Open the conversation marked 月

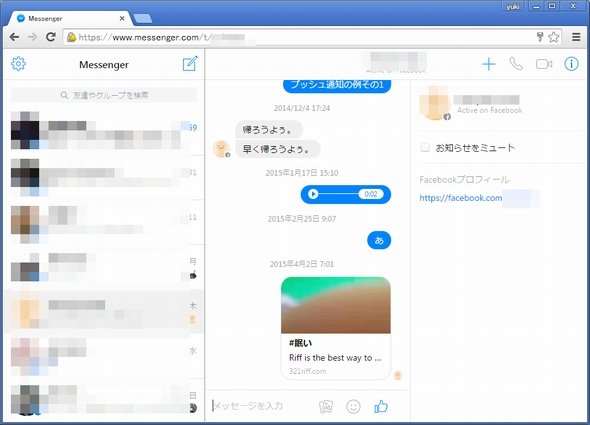[103, 267]
